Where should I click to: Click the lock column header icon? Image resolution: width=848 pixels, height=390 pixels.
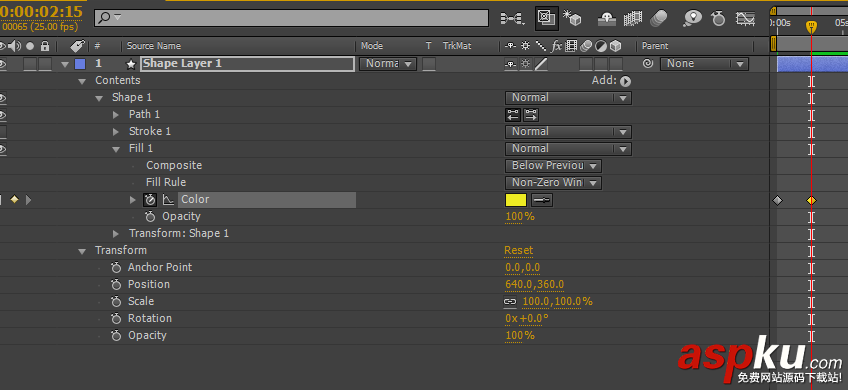pos(45,46)
